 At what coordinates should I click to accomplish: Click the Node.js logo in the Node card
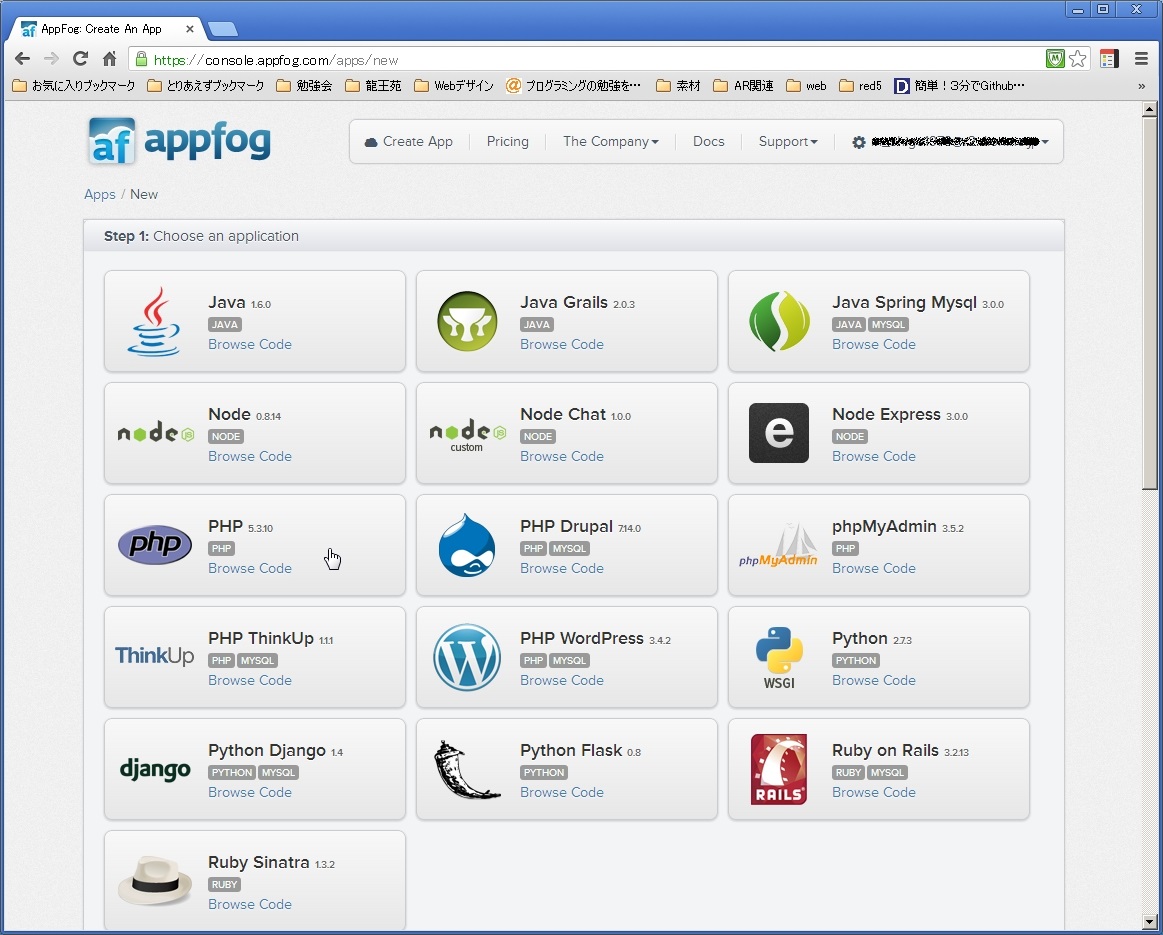[156, 432]
